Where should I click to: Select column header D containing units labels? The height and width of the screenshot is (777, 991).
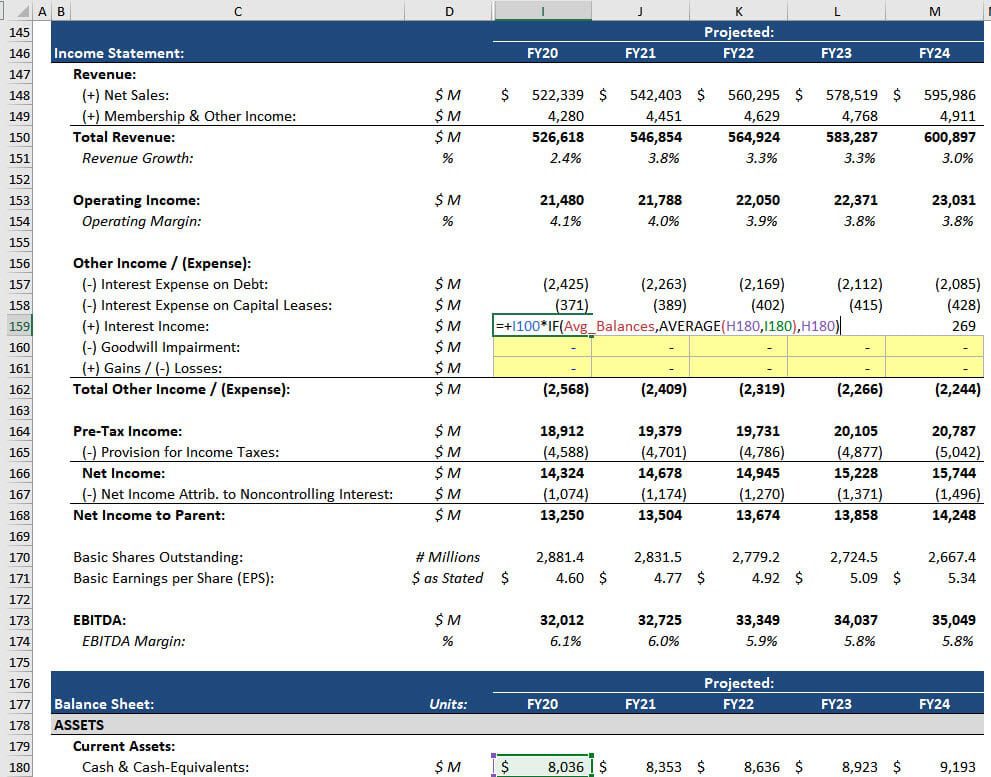click(x=449, y=11)
